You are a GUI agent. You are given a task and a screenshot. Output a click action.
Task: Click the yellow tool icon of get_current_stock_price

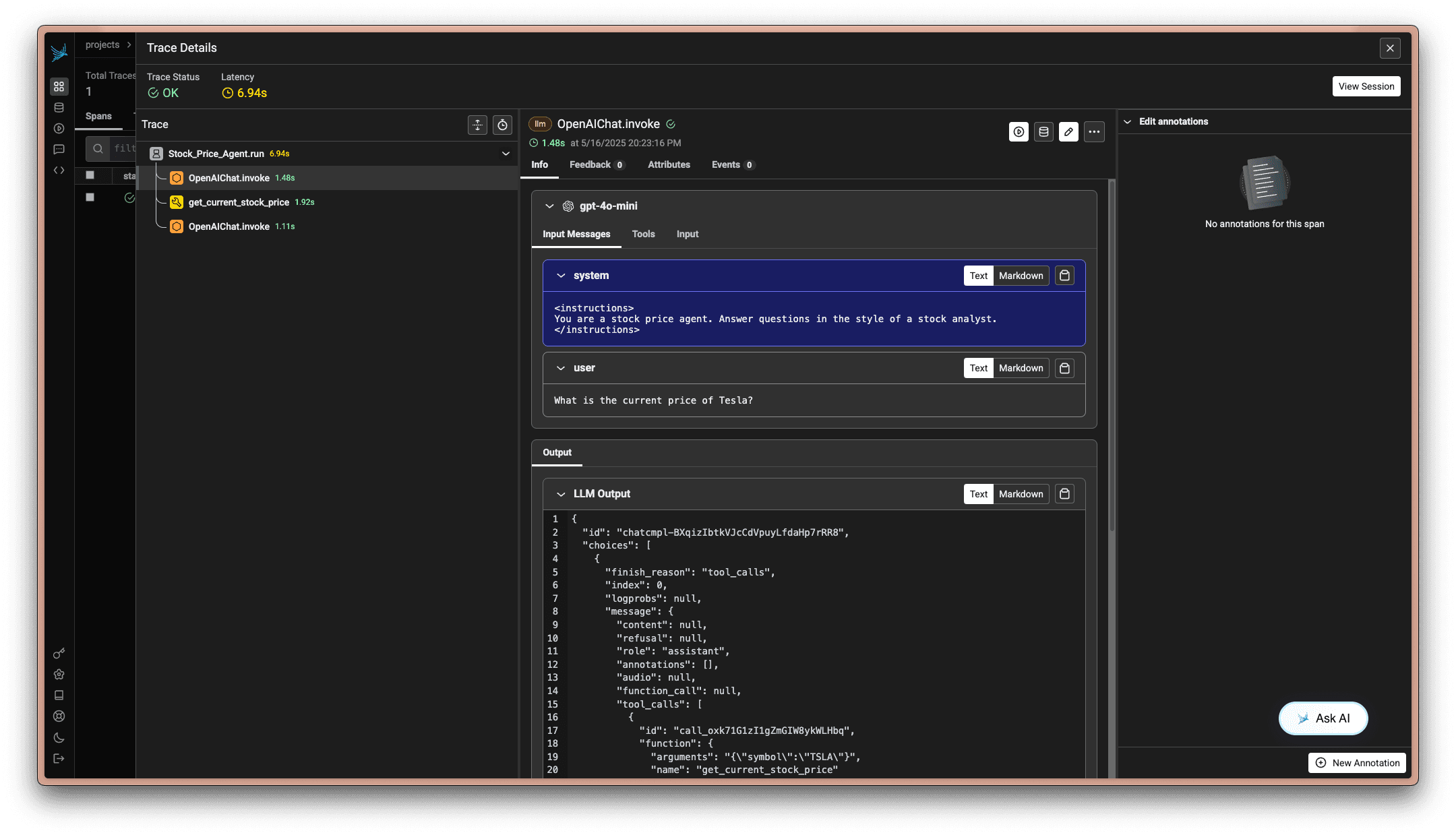[177, 202]
